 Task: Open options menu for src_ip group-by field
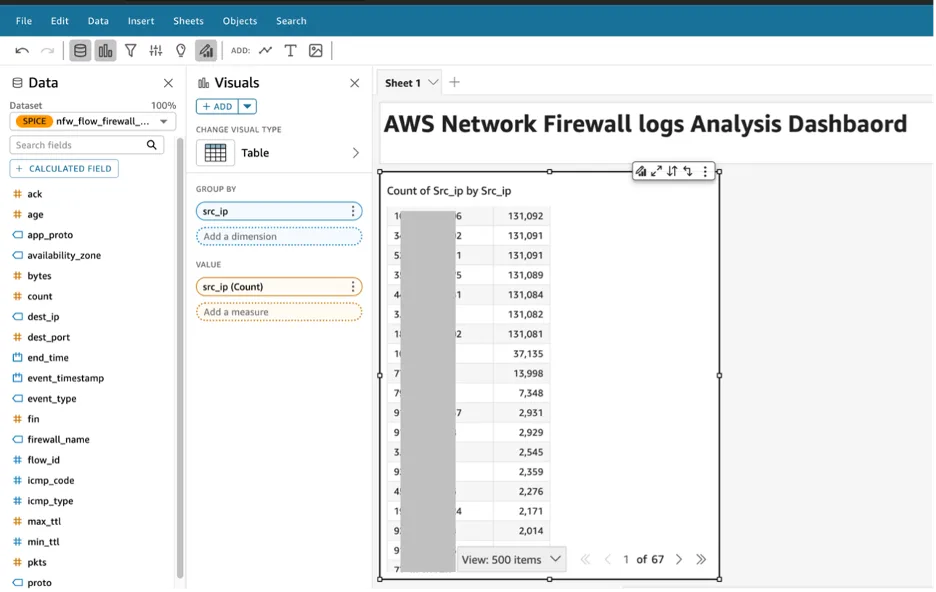click(x=353, y=211)
